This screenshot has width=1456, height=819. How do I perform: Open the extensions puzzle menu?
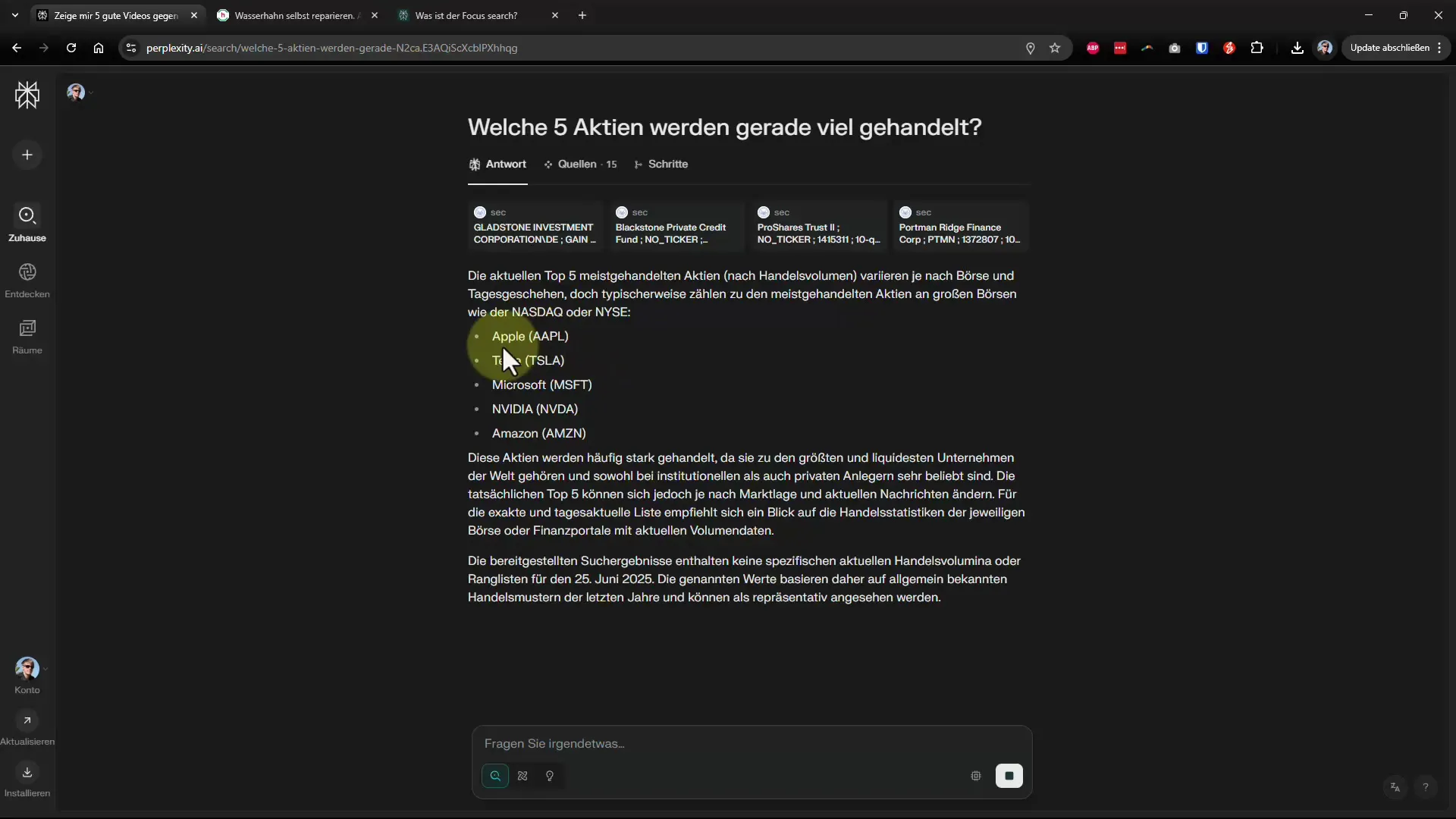[x=1257, y=48]
